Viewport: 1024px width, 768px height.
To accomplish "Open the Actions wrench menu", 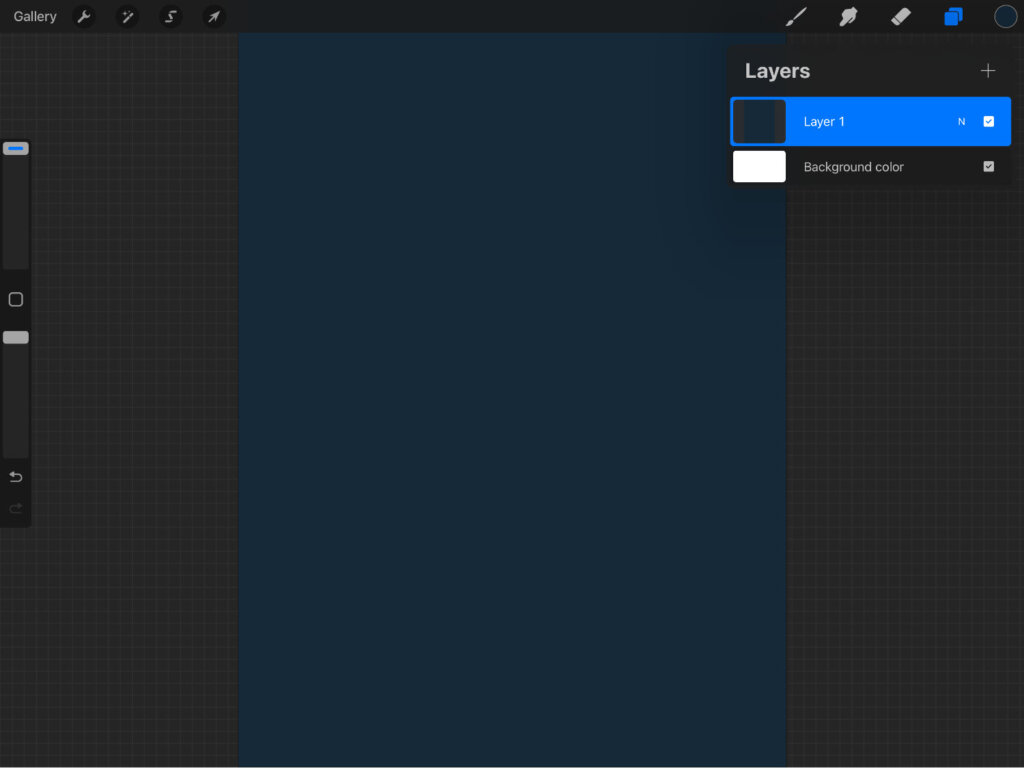I will click(84, 17).
